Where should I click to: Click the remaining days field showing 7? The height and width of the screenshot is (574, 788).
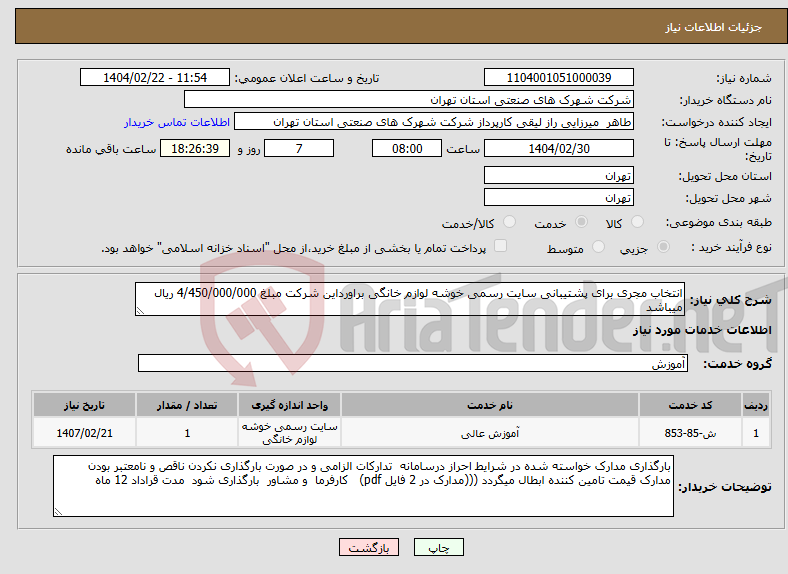click(x=299, y=148)
